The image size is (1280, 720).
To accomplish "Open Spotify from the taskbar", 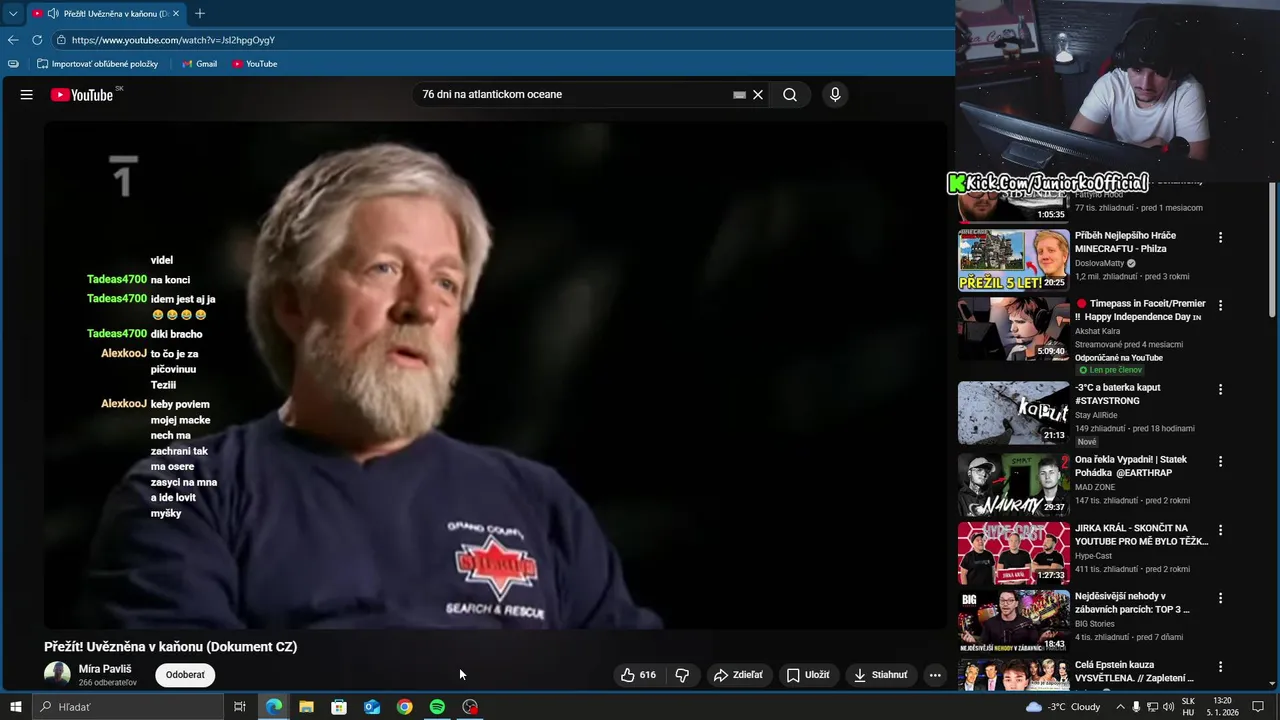I will 437,707.
